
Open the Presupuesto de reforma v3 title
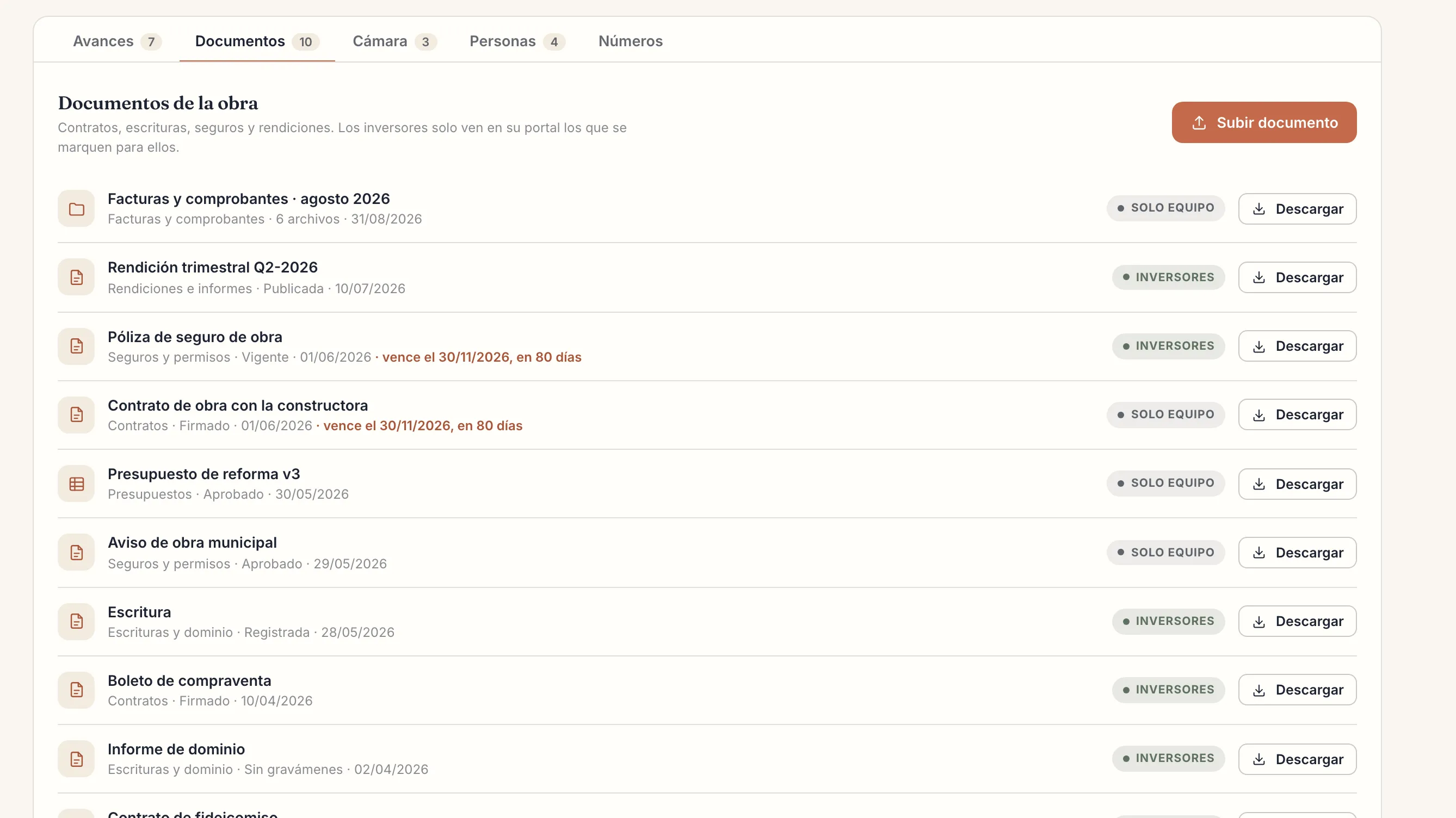point(203,474)
